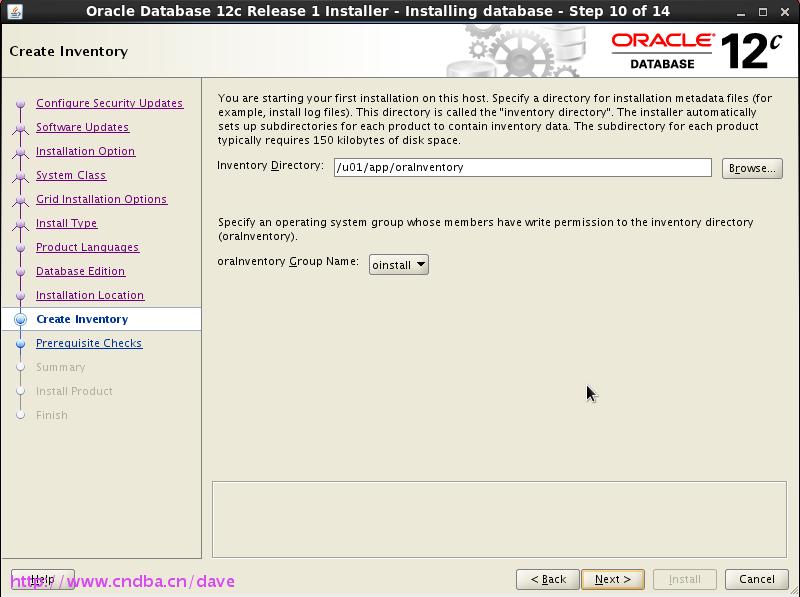Open the Installation Location step

(x=90, y=295)
